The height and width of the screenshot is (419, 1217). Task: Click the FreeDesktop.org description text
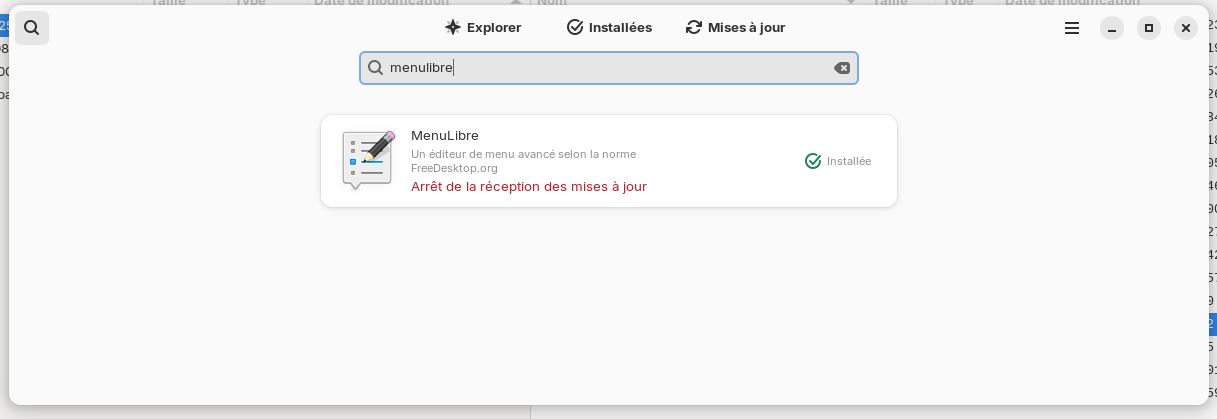454,168
